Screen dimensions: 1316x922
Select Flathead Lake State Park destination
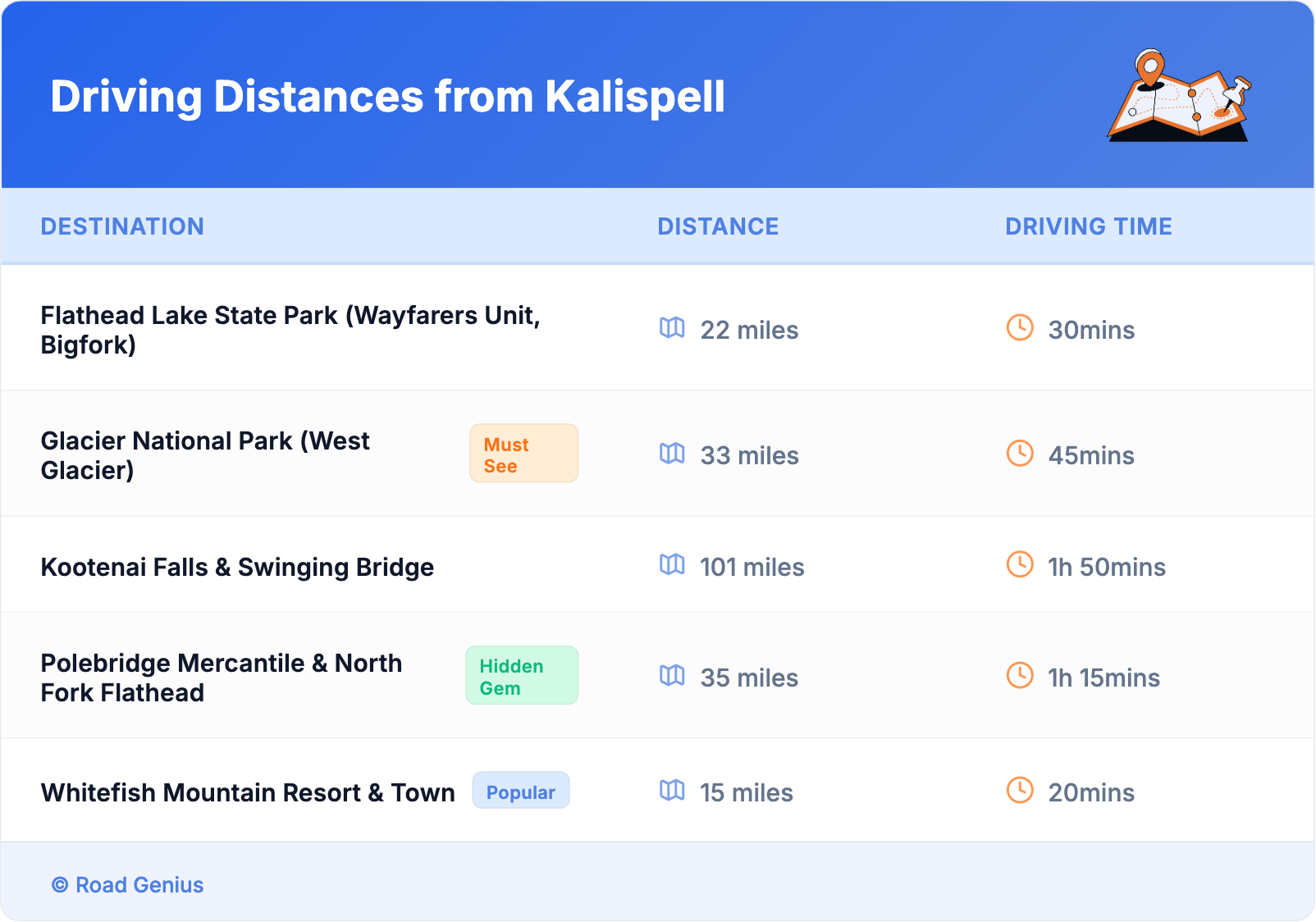tap(290, 330)
